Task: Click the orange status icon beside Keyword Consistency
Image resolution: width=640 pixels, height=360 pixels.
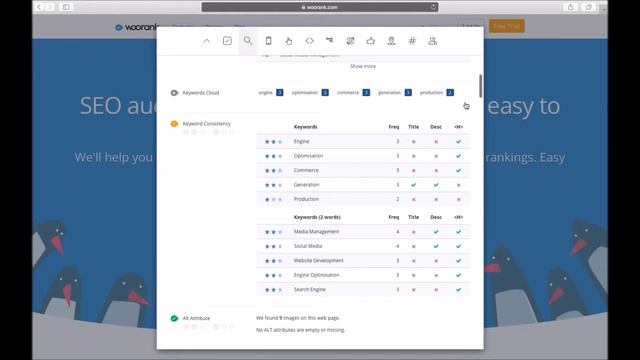Action: (174, 124)
